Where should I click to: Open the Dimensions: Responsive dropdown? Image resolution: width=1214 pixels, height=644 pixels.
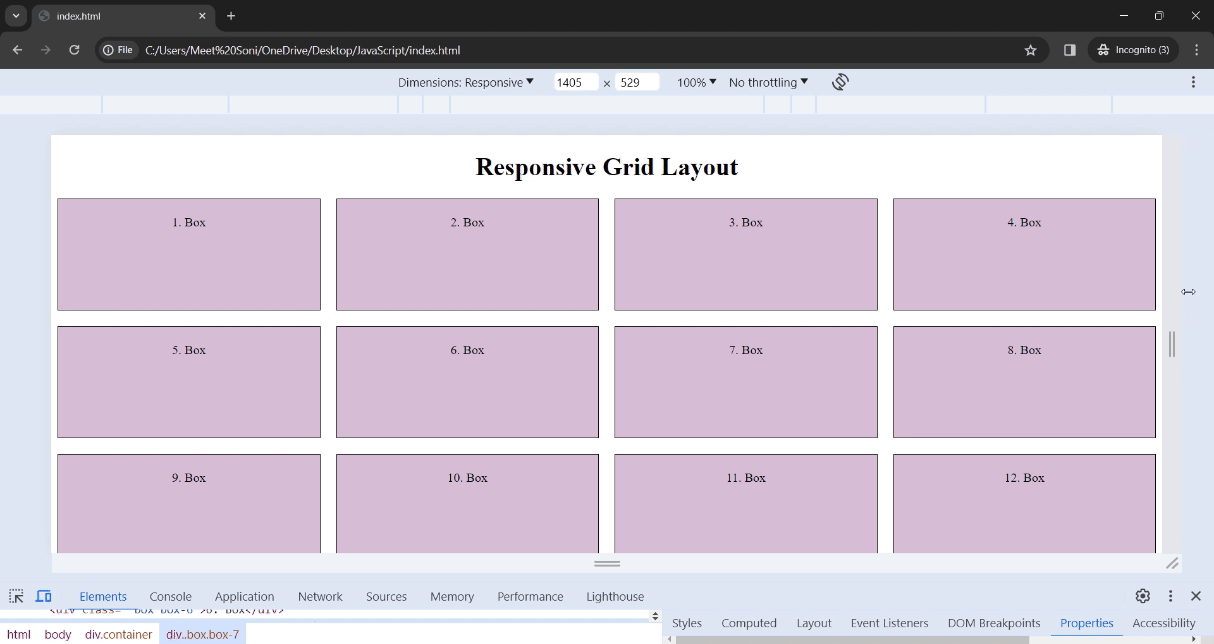pyautogui.click(x=466, y=82)
